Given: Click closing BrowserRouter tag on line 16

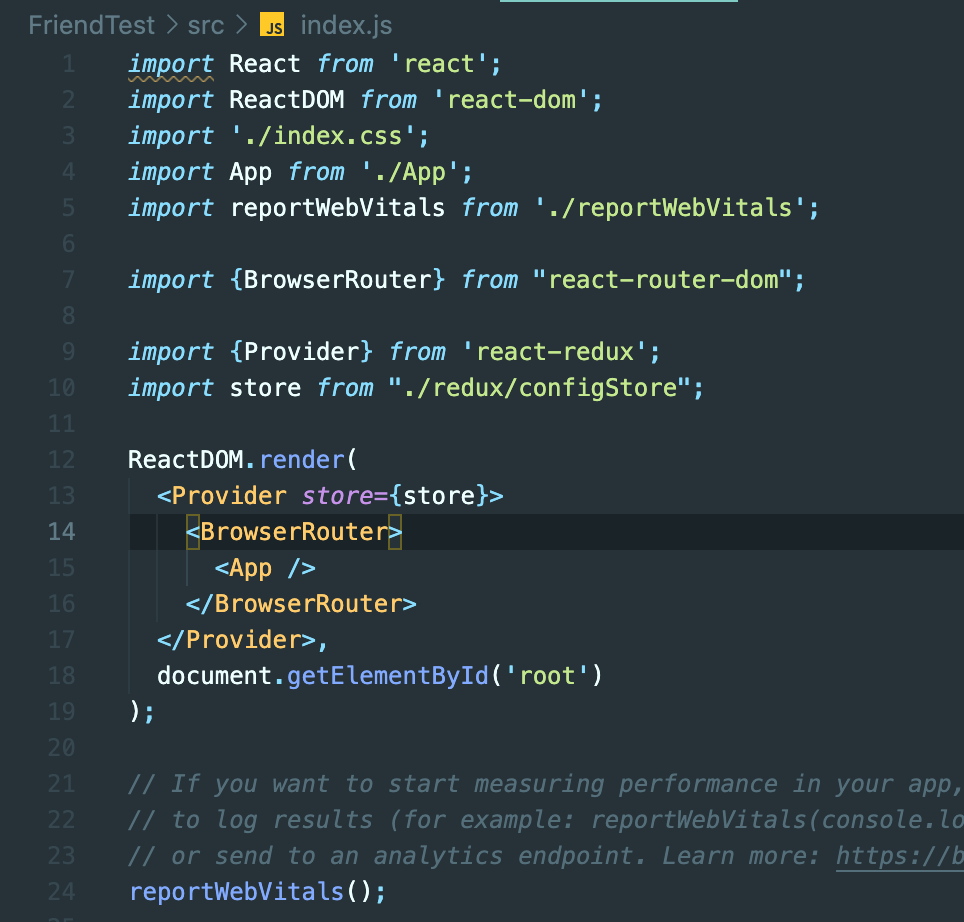Looking at the screenshot, I should point(301,604).
